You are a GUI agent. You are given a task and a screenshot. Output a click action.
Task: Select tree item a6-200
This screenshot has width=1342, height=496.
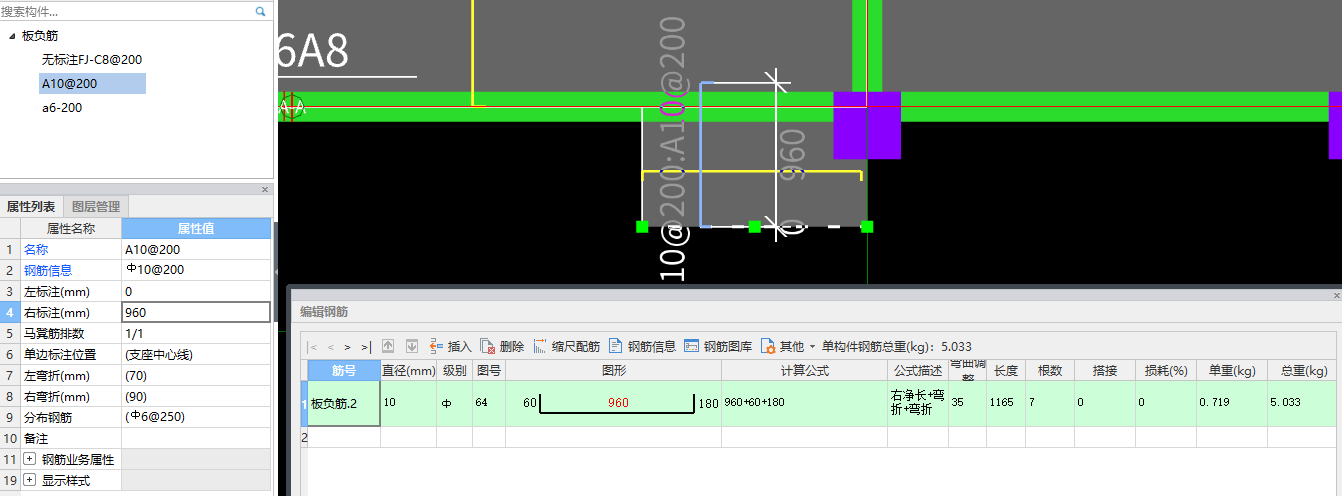coord(62,108)
